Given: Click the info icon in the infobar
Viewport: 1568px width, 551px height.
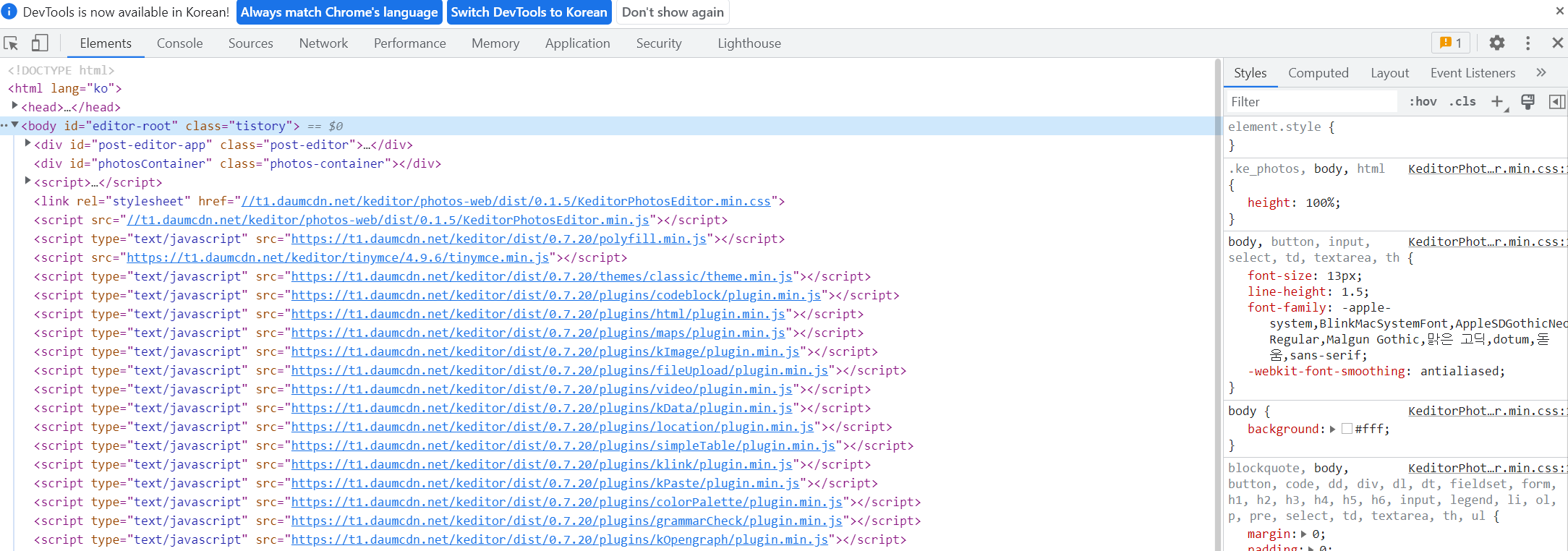Looking at the screenshot, I should [10, 12].
